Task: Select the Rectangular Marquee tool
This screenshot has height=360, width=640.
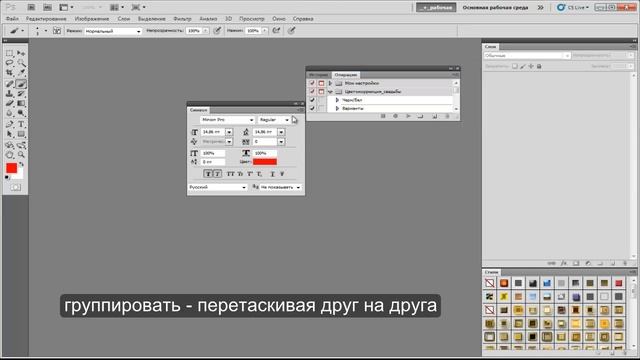Action: click(x=9, y=53)
